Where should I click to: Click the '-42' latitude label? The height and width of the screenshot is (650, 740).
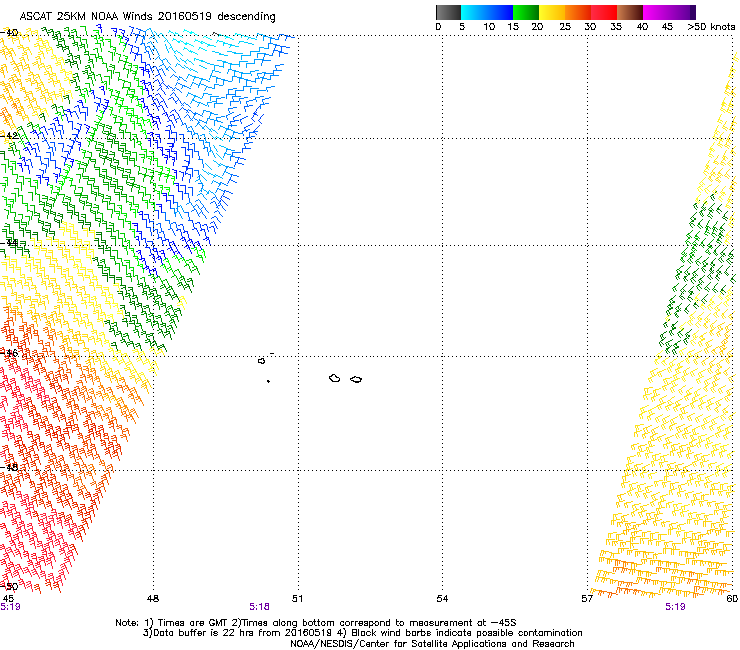pyautogui.click(x=10, y=136)
